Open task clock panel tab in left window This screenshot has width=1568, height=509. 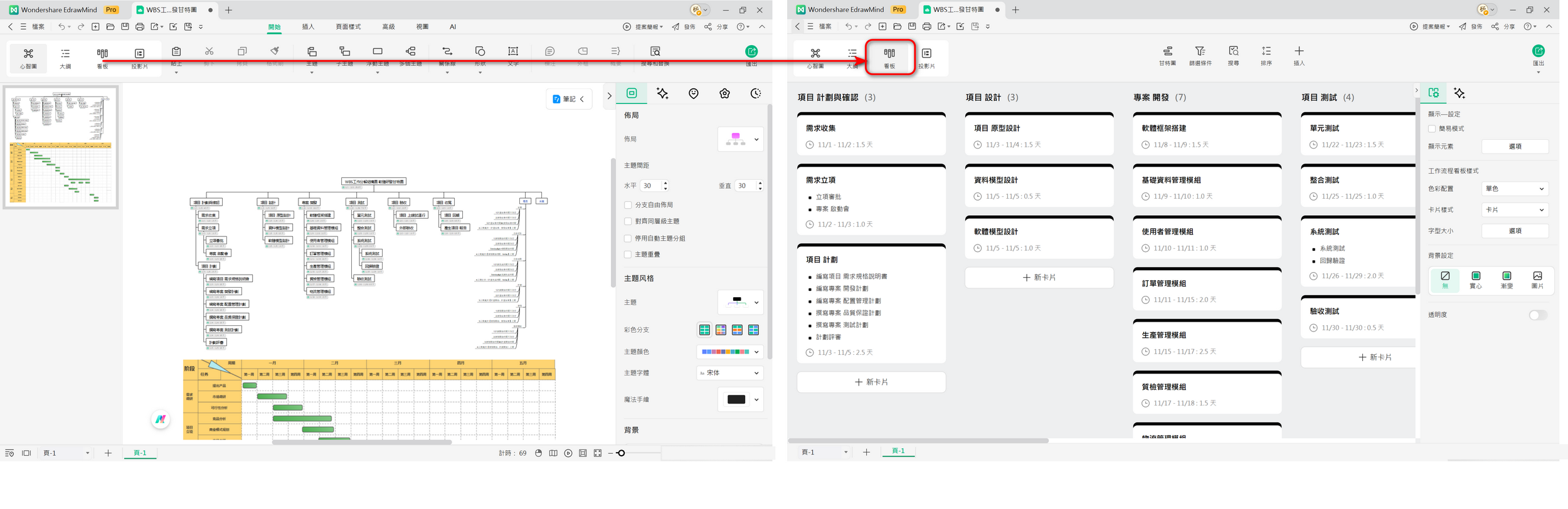pos(756,93)
